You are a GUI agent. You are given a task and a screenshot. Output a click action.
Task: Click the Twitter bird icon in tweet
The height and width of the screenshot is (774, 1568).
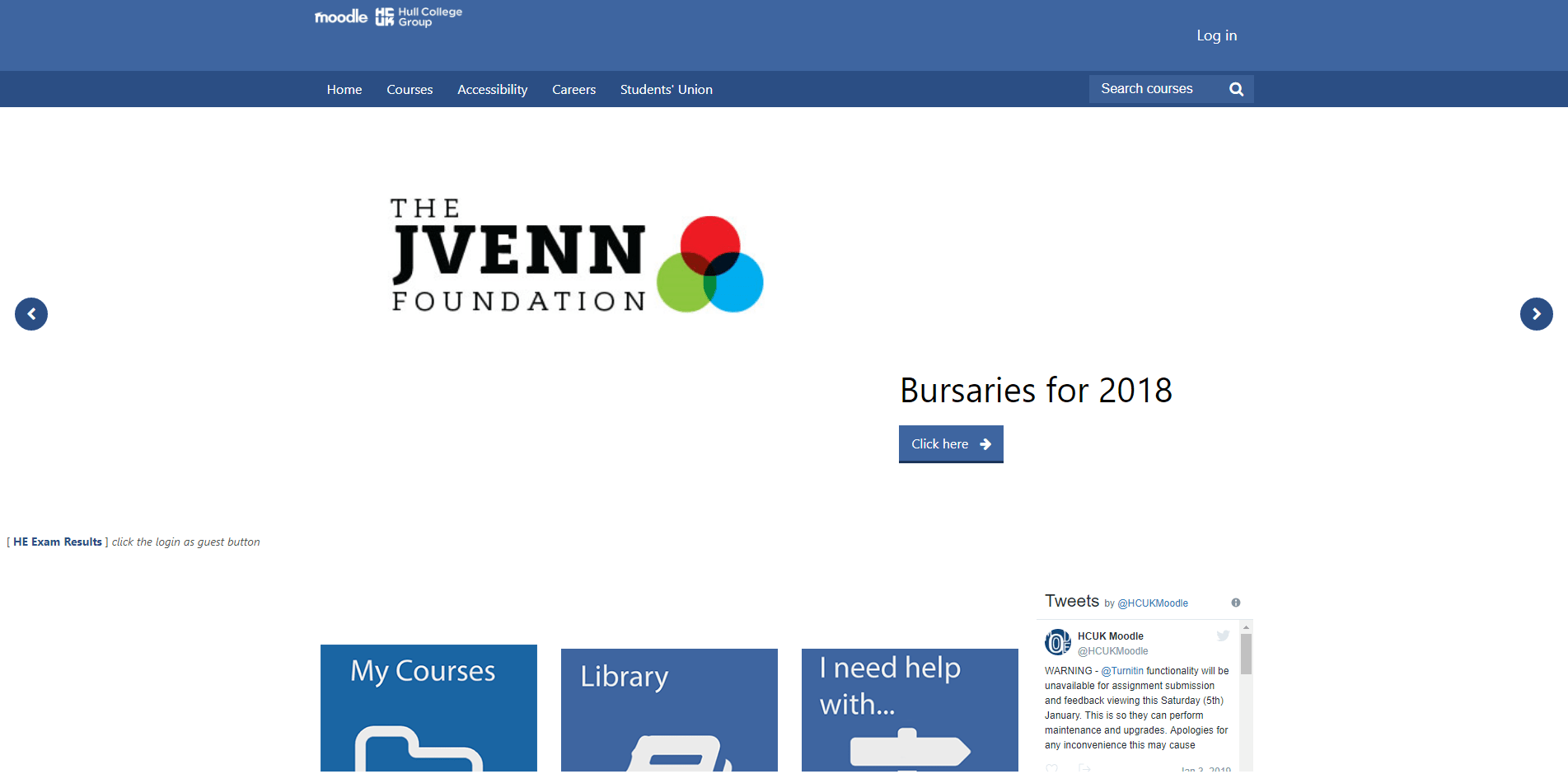coord(1223,636)
